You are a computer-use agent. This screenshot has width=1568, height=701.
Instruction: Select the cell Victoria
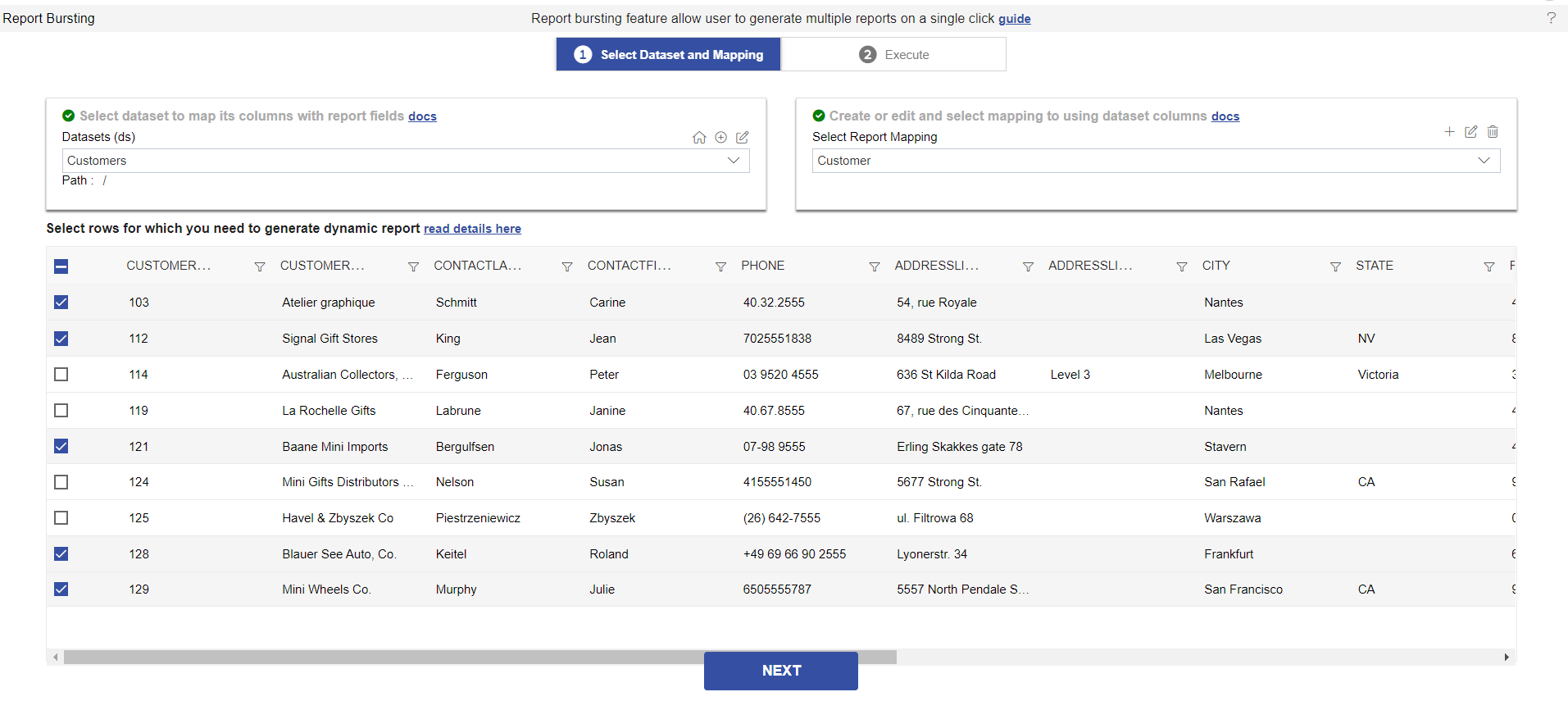click(1378, 375)
